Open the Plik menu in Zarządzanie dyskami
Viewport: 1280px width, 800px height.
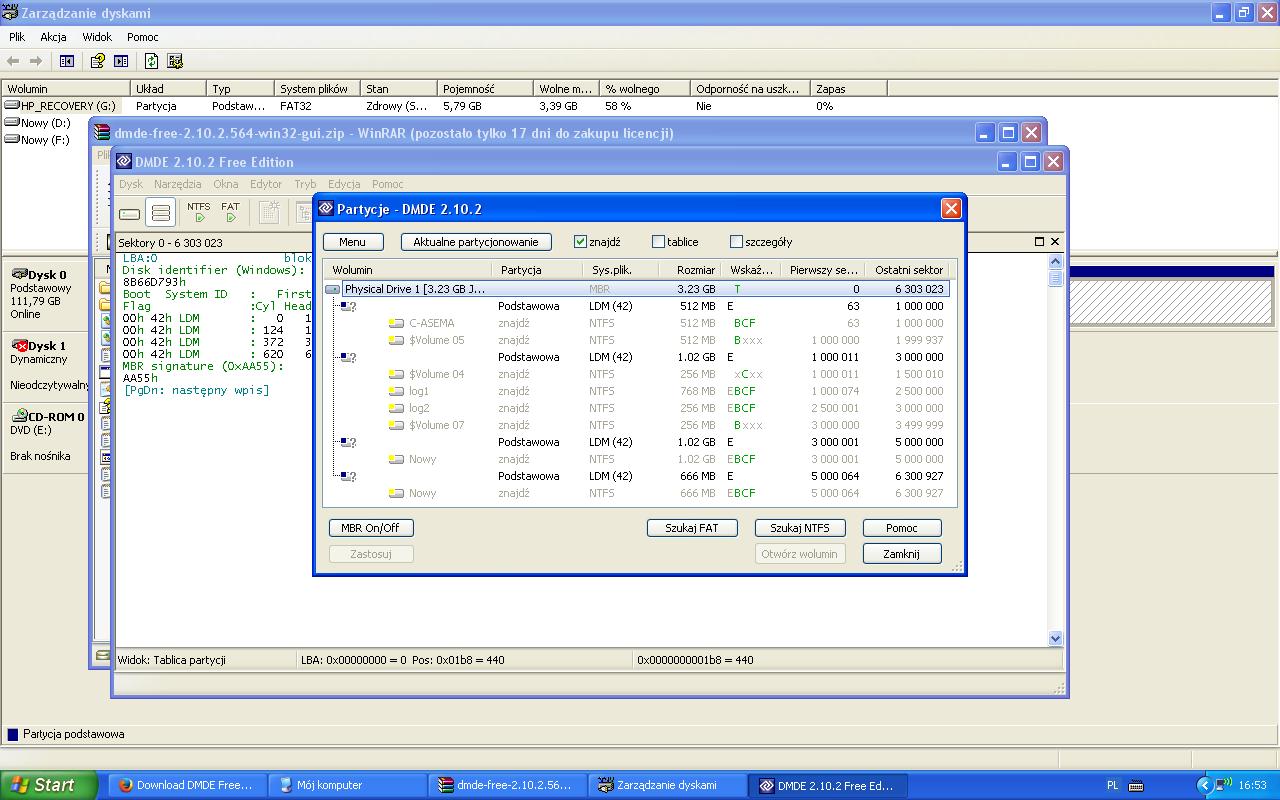(17, 37)
